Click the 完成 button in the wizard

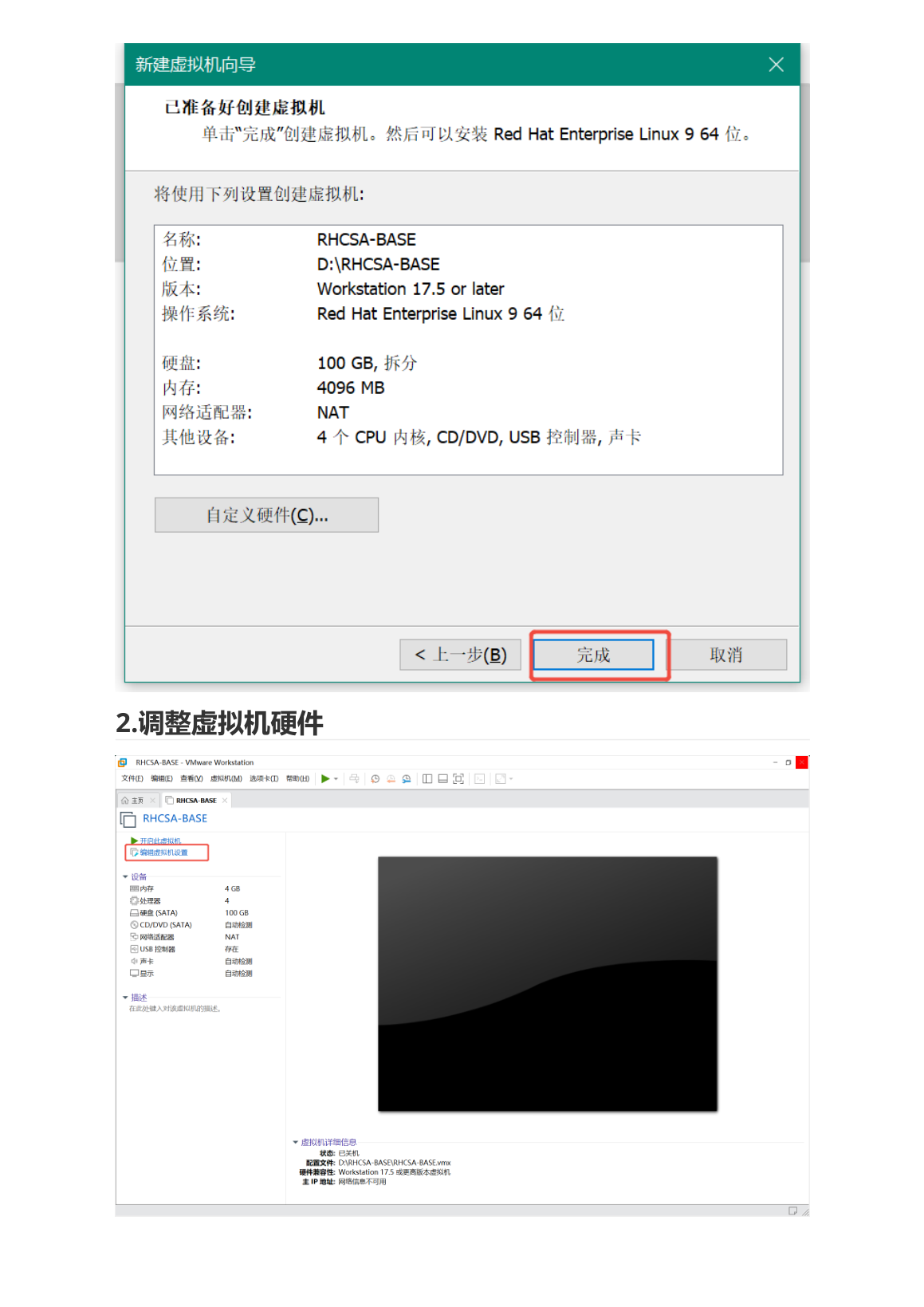point(593,655)
